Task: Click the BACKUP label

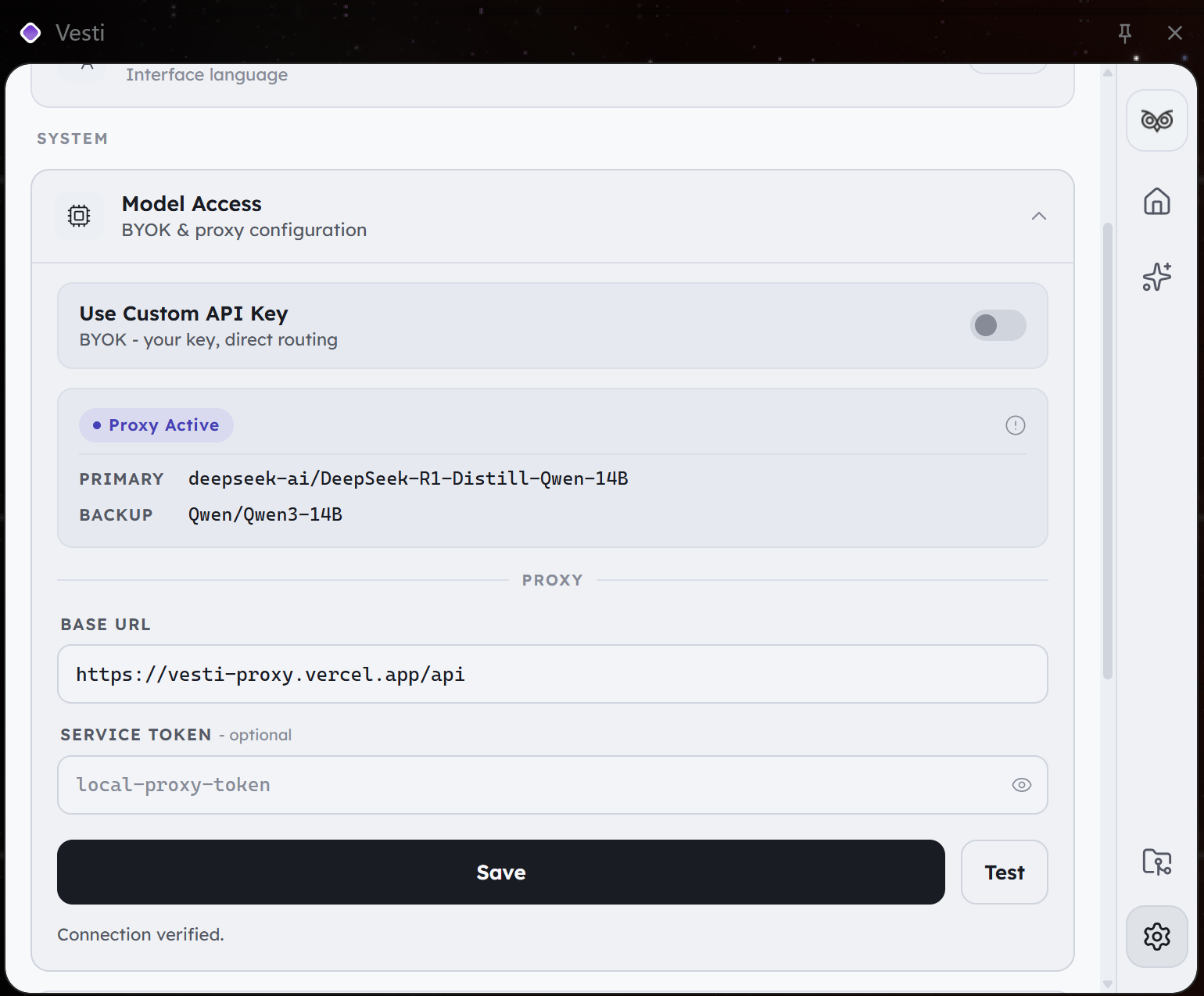Action: [116, 515]
